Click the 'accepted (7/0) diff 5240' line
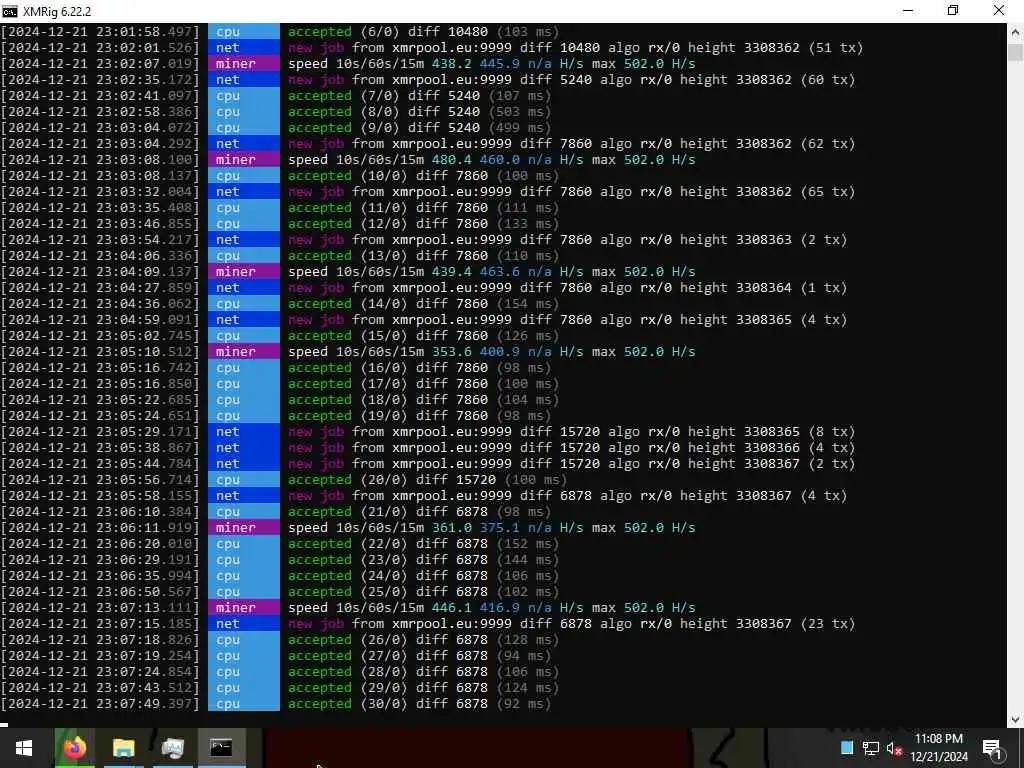 (x=419, y=95)
